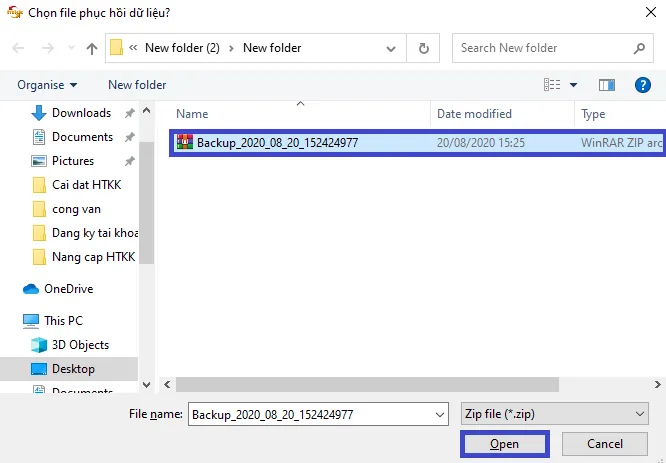Click the sidebar scroll up arrow
666x463 pixels.
pos(147,111)
